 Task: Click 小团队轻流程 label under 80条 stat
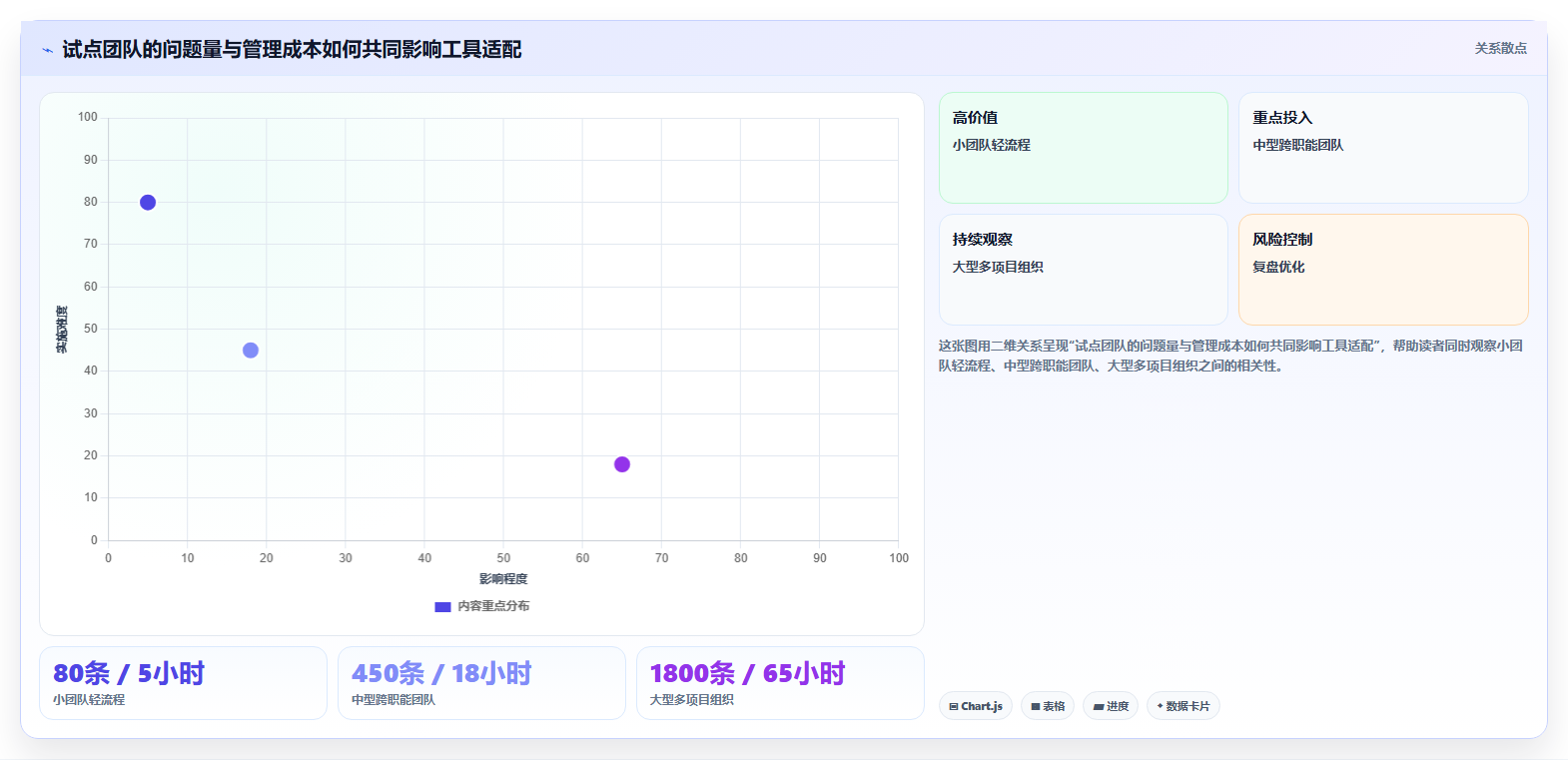pos(89,700)
